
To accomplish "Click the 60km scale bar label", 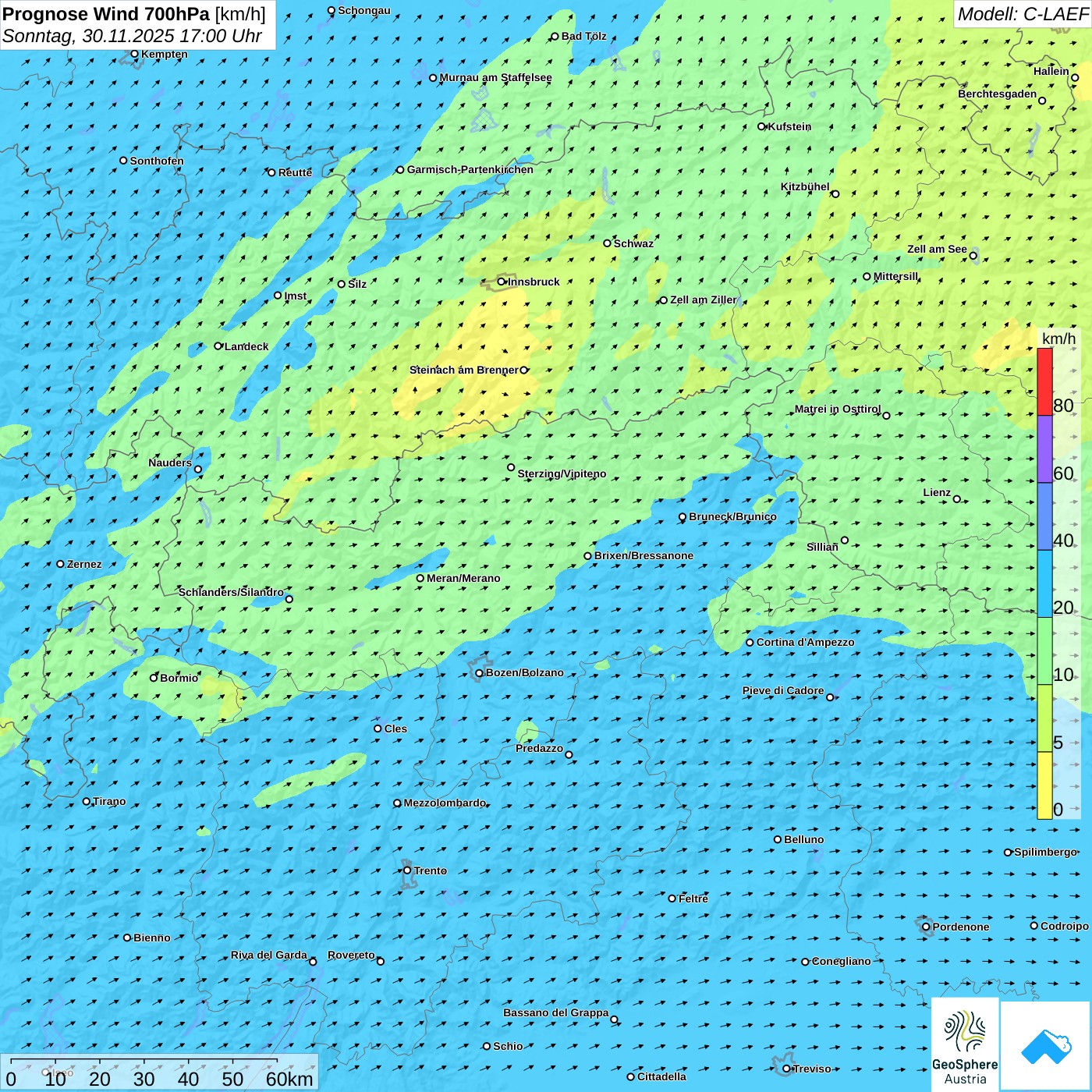I will 289,1079.
